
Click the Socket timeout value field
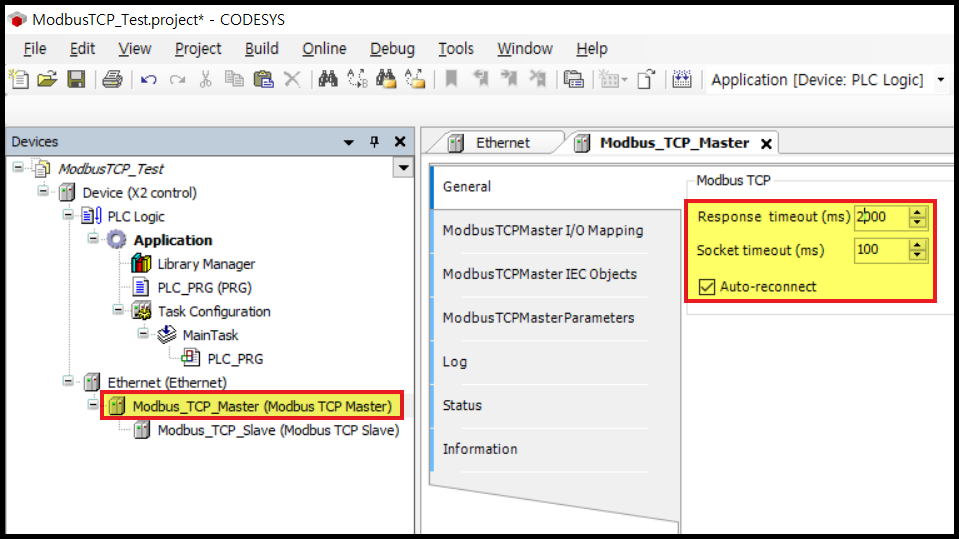[881, 250]
